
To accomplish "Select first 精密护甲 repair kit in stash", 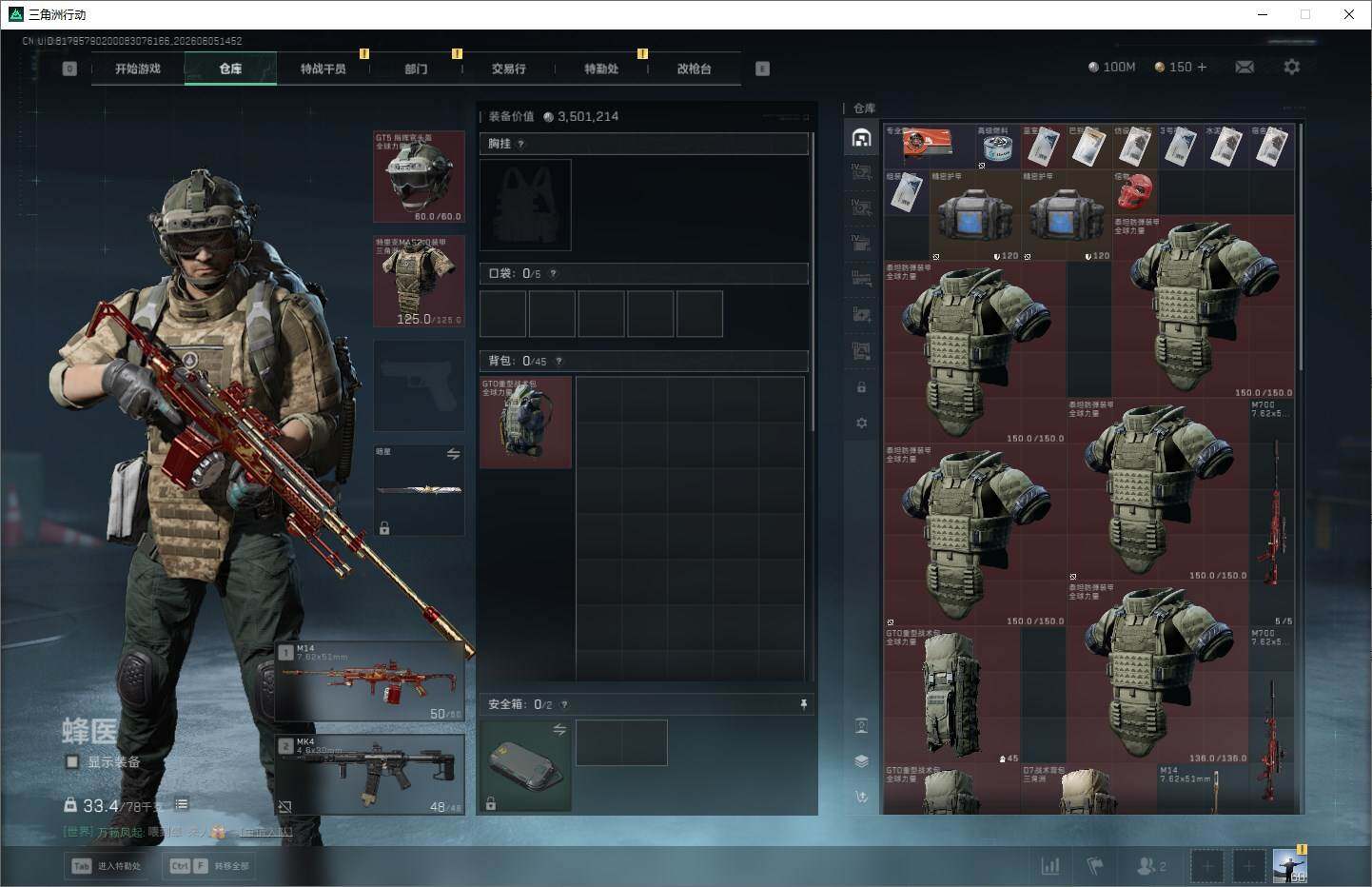I will [975, 216].
